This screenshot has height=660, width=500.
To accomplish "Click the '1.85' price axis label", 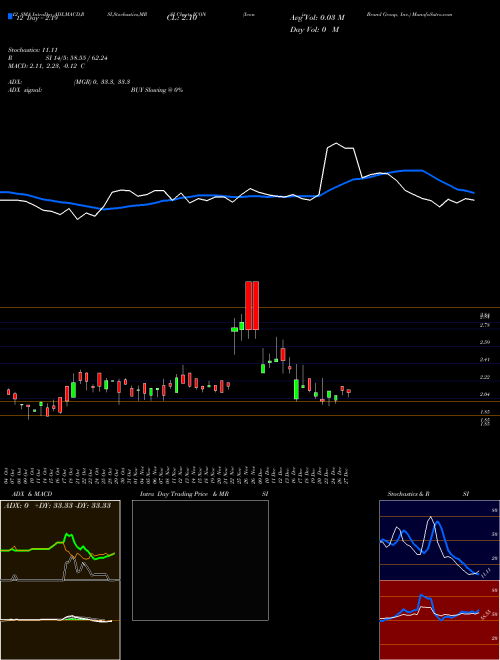I will pos(484,412).
